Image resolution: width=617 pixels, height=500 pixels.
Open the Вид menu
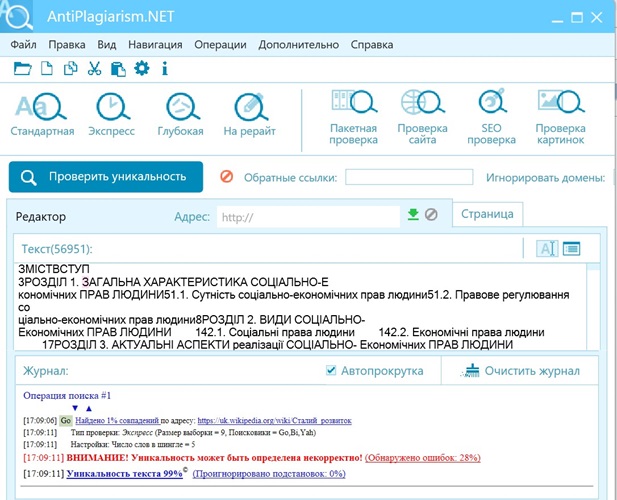[x=107, y=44]
